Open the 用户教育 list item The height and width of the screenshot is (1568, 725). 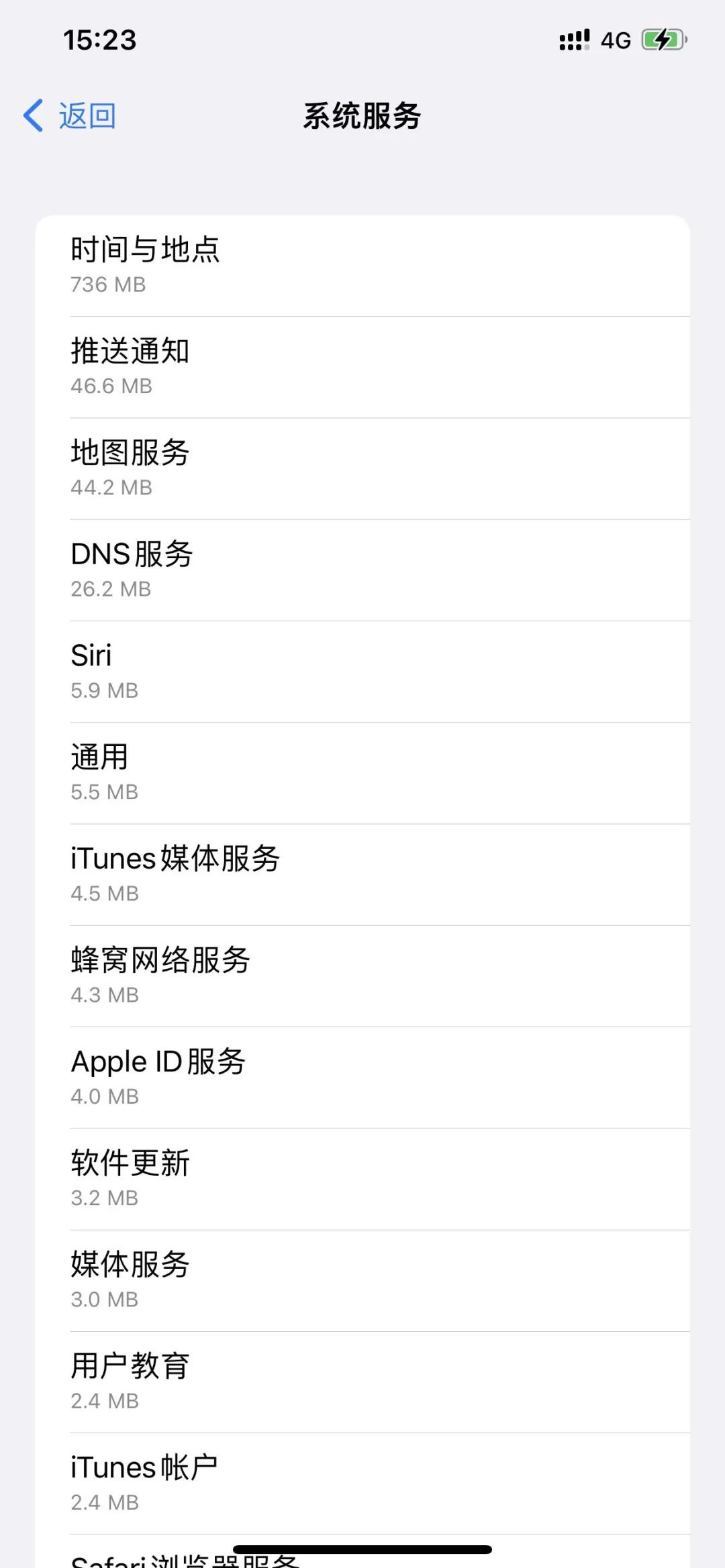tap(362, 1381)
